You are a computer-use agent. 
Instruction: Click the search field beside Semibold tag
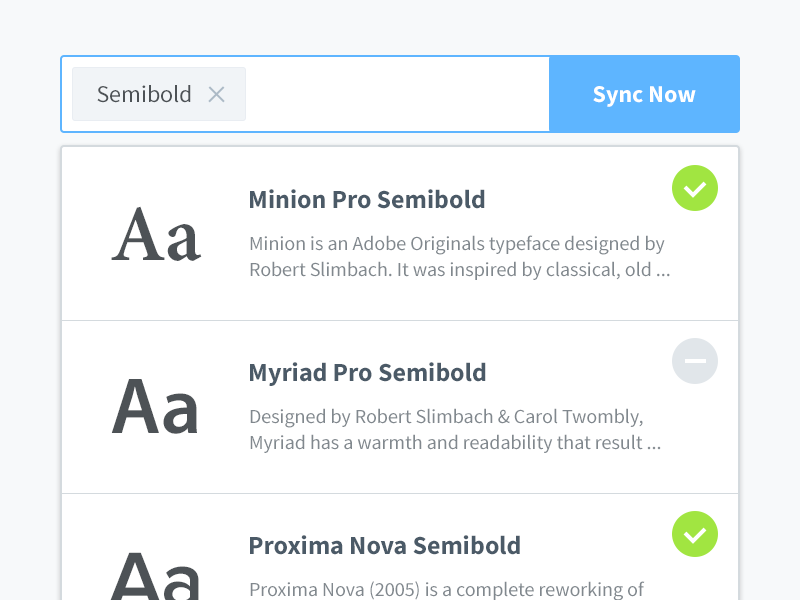(x=397, y=94)
